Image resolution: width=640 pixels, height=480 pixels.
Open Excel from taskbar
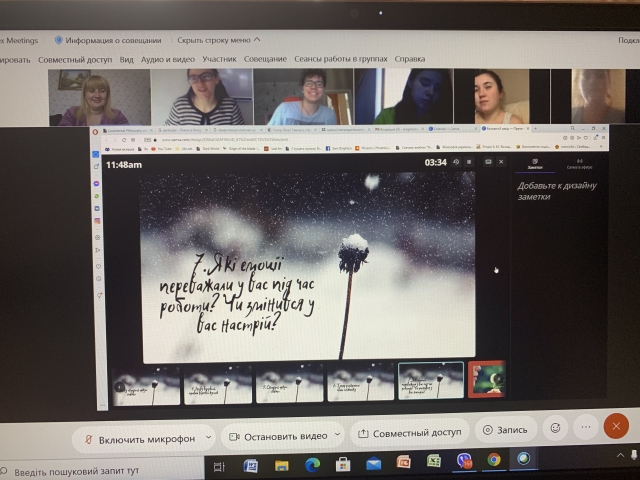click(433, 461)
